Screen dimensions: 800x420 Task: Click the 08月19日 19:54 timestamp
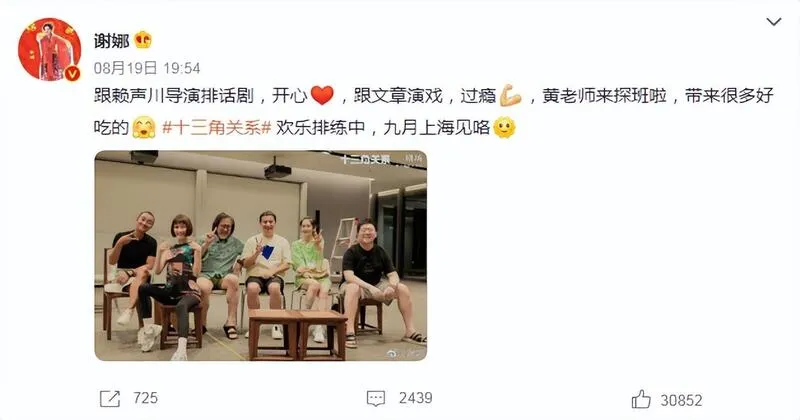point(147,68)
